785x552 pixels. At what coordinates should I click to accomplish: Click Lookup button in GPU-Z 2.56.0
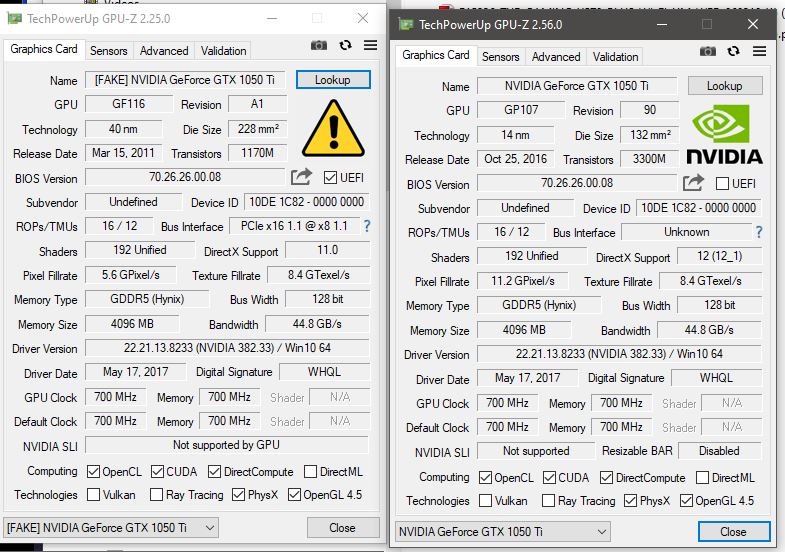tap(725, 86)
